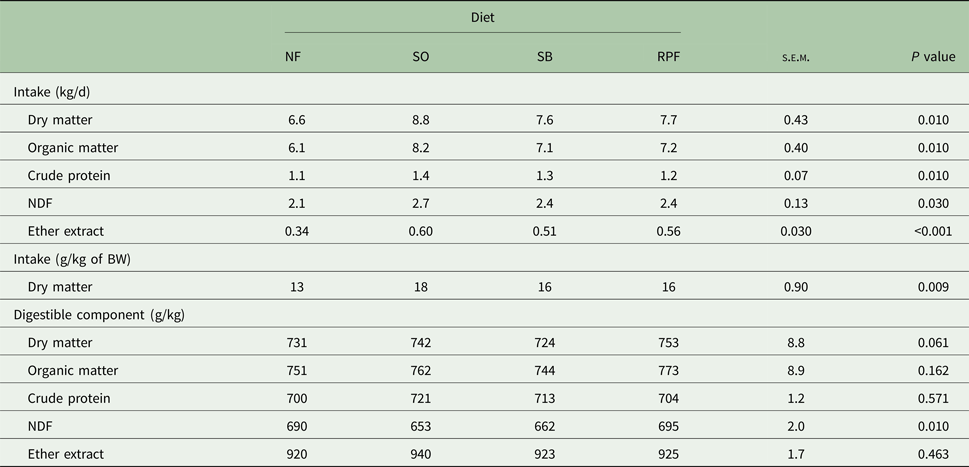Select the SB column header
Image resolution: width=969 pixels, height=467 pixels.
544,58
